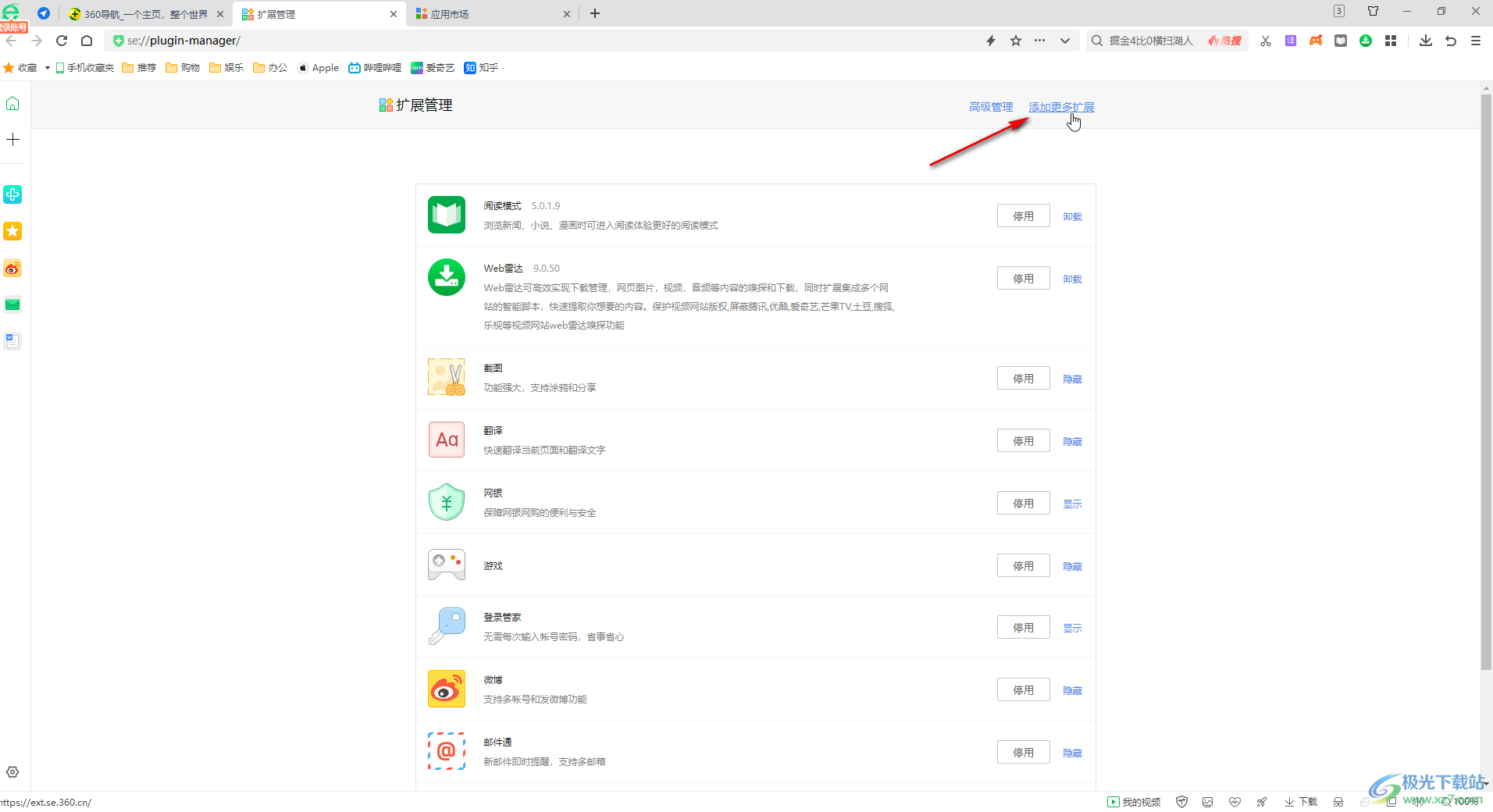1493x812 pixels.
Task: Click the picture icon in the status bar
Action: (x=1208, y=802)
